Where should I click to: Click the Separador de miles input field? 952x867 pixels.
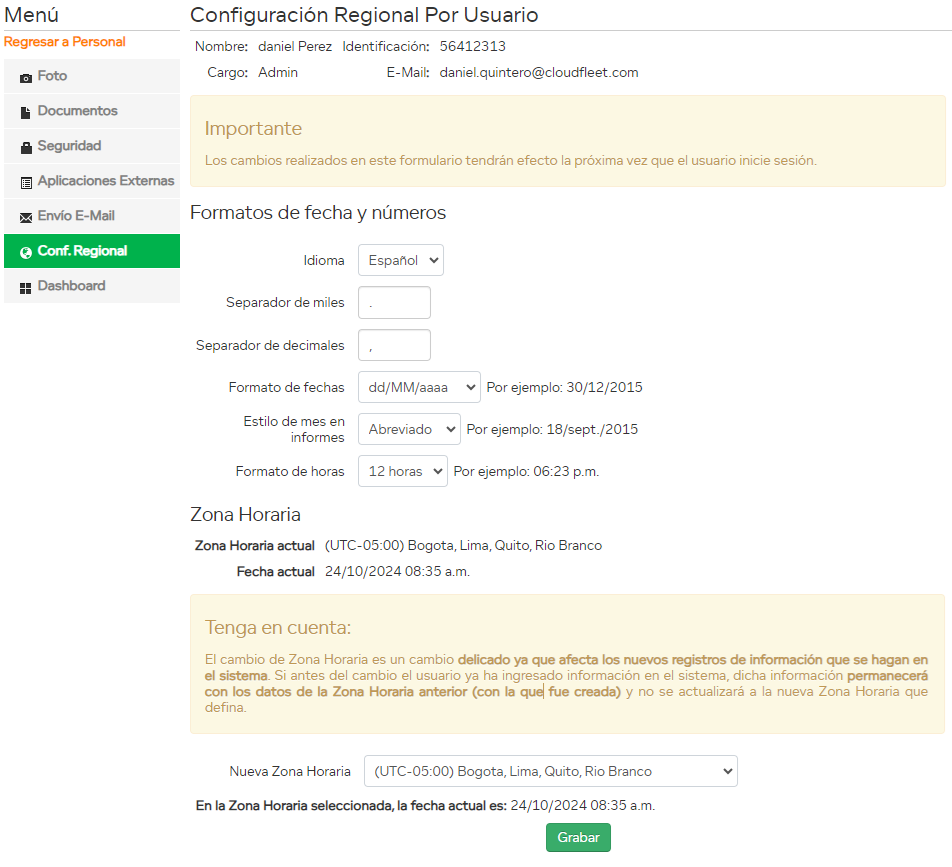tap(394, 303)
